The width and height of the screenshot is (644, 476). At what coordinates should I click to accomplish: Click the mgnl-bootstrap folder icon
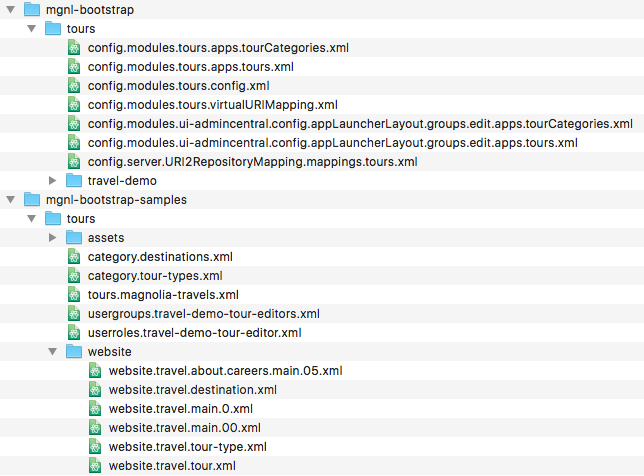(x=32, y=9)
